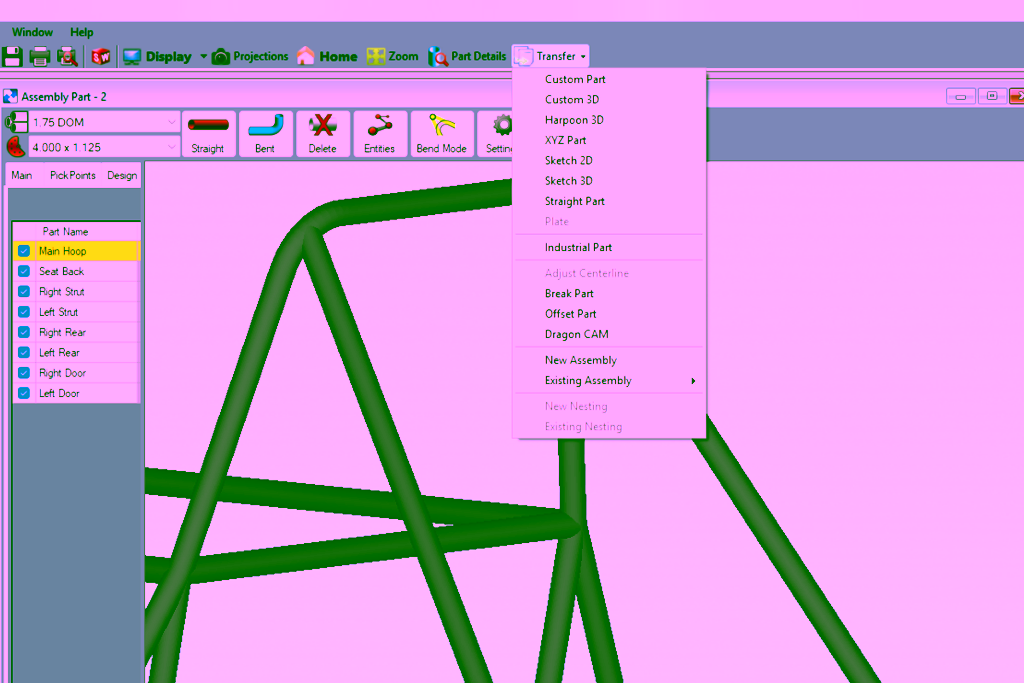Click the Home house icon
Screen dimensions: 1024x683
pyautogui.click(x=306, y=56)
